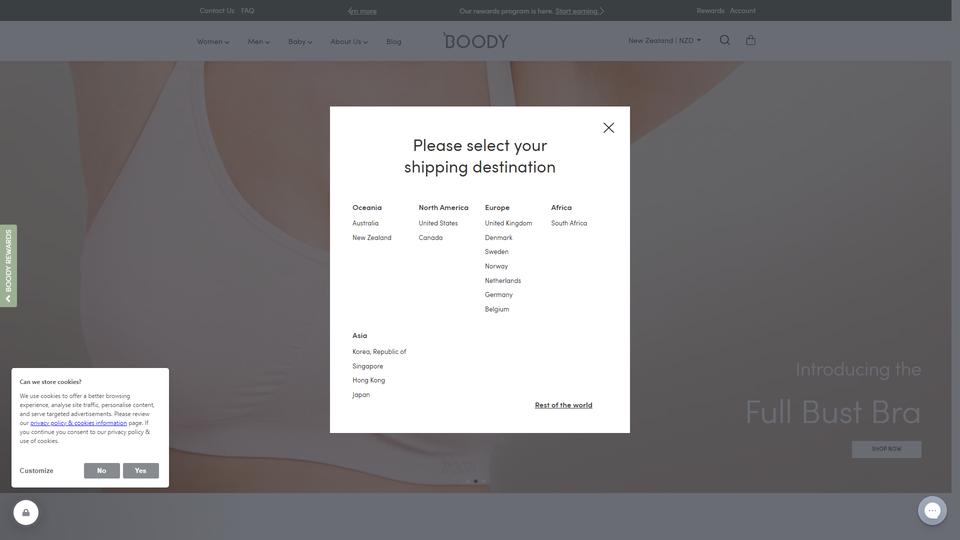Expand the Women menu
The image size is (960, 540).
click(x=212, y=42)
